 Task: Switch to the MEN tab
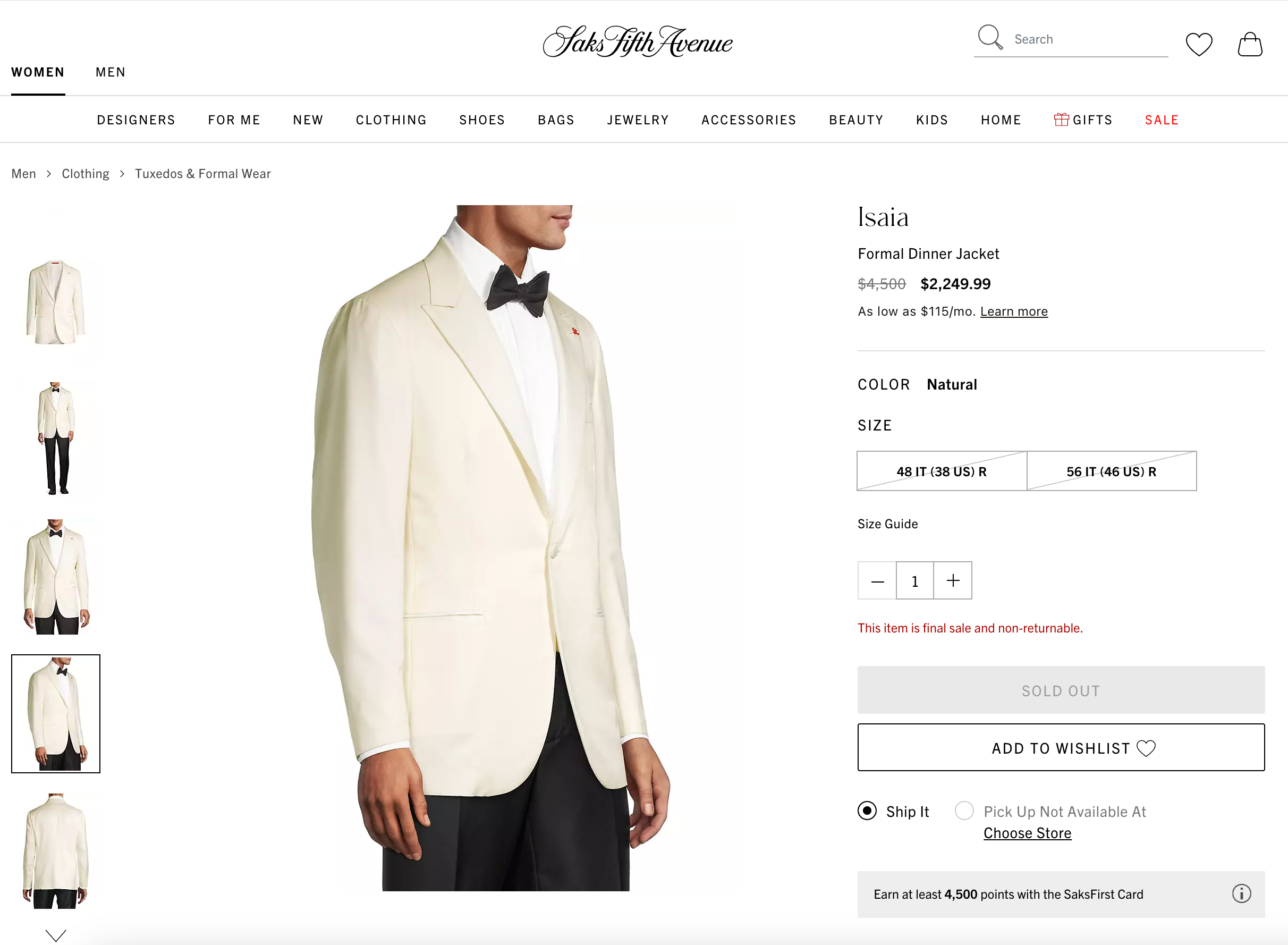pos(111,72)
